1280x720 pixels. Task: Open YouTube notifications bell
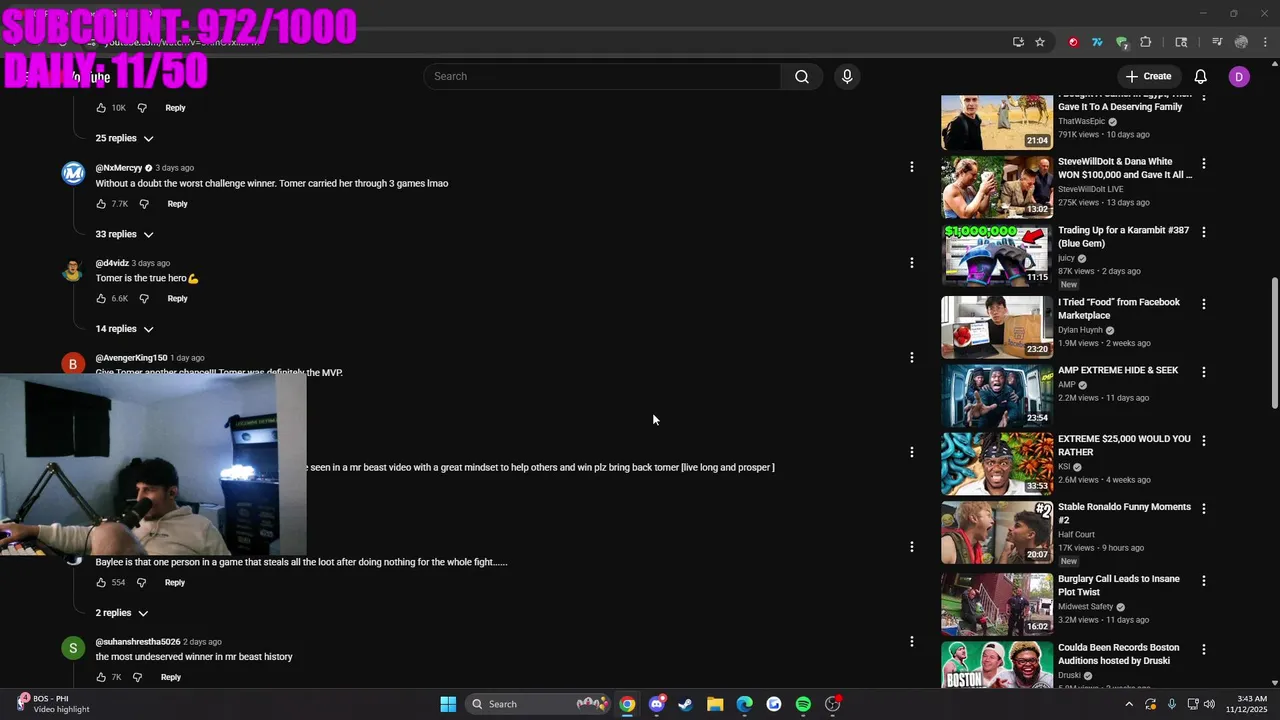click(1201, 76)
